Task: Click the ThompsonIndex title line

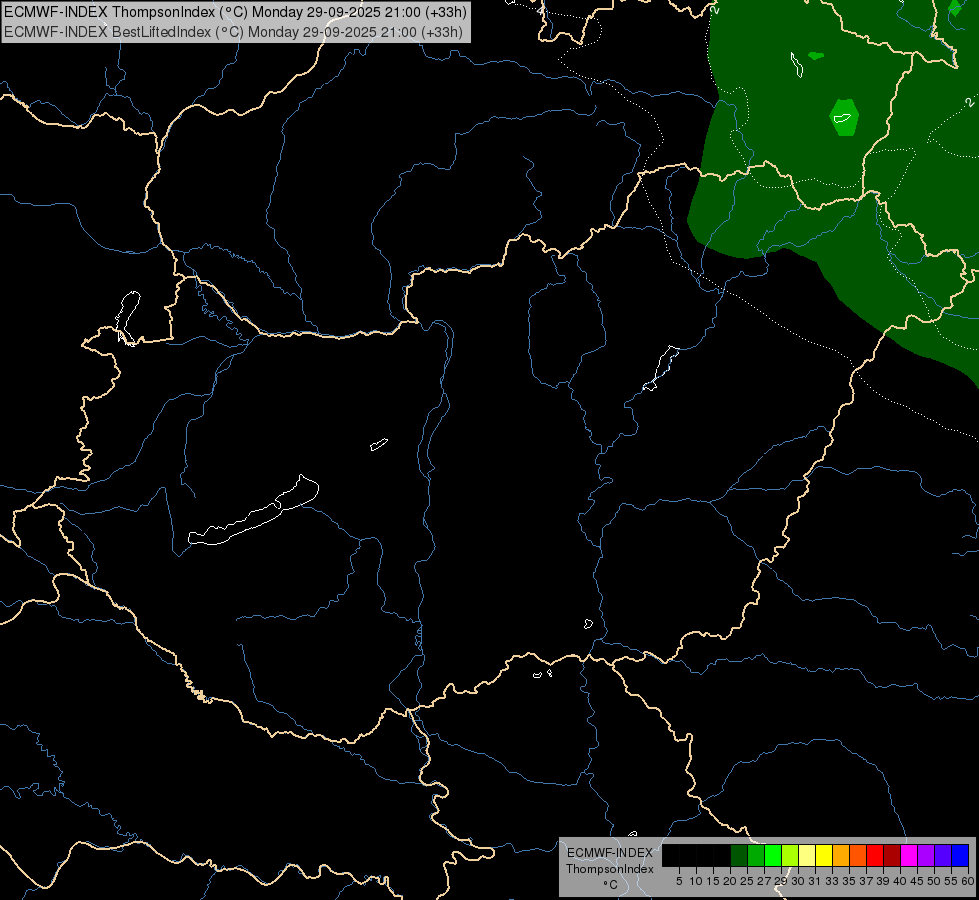Action: point(235,12)
